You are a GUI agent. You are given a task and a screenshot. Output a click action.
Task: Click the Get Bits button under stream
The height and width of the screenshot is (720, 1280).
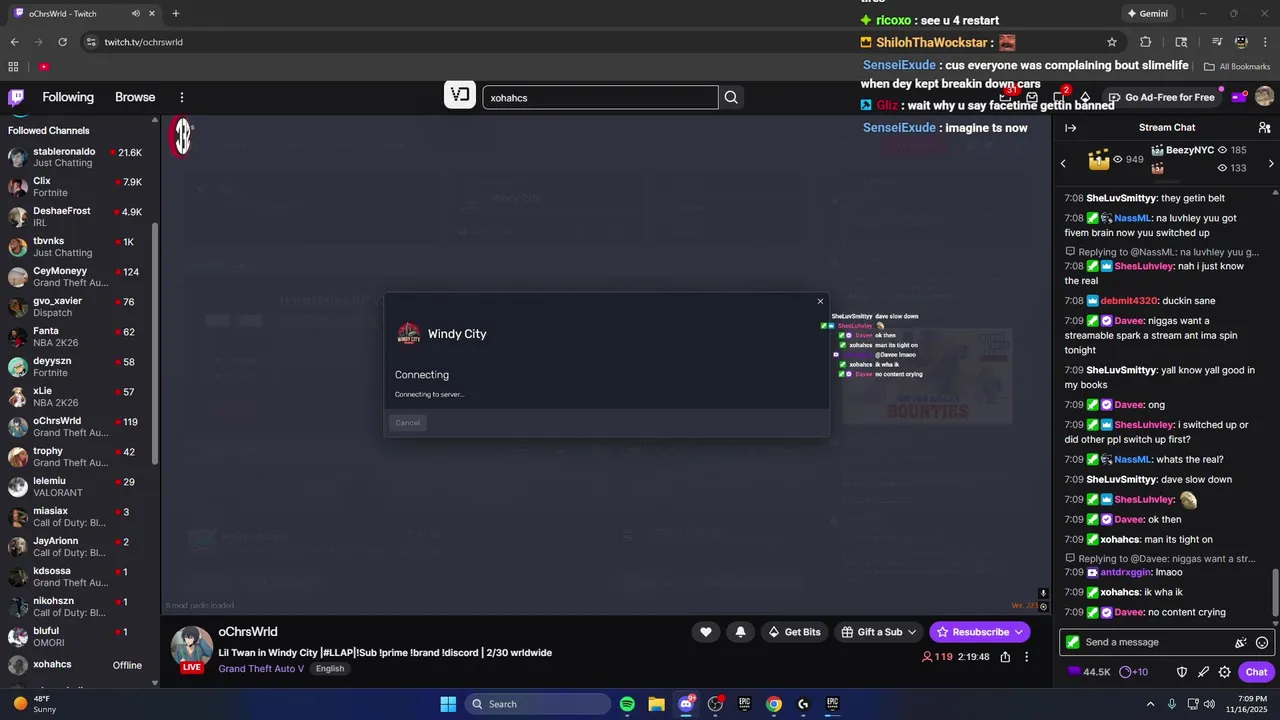tap(794, 632)
